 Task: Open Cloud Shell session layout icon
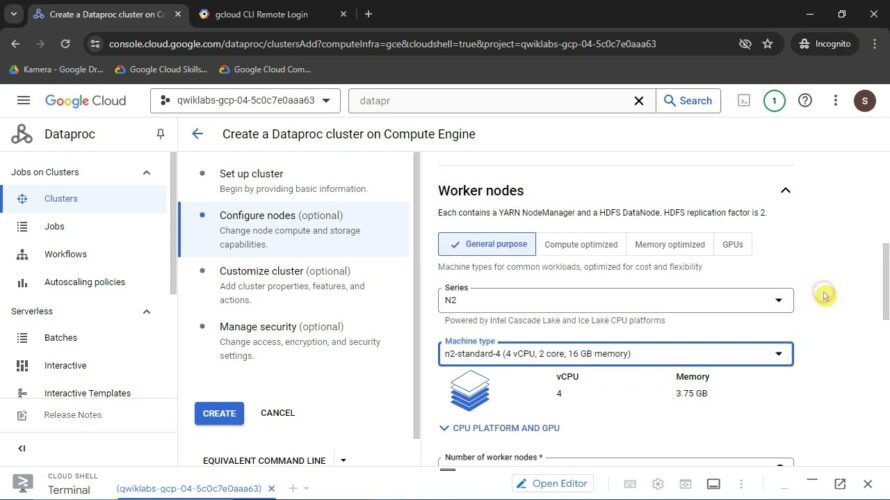[713, 484]
